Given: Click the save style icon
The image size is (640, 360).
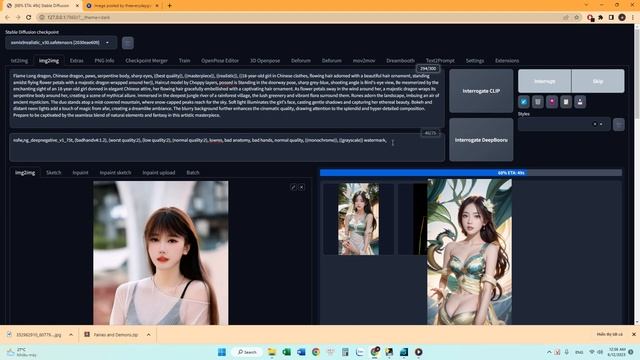Looking at the screenshot, I should tap(580, 102).
